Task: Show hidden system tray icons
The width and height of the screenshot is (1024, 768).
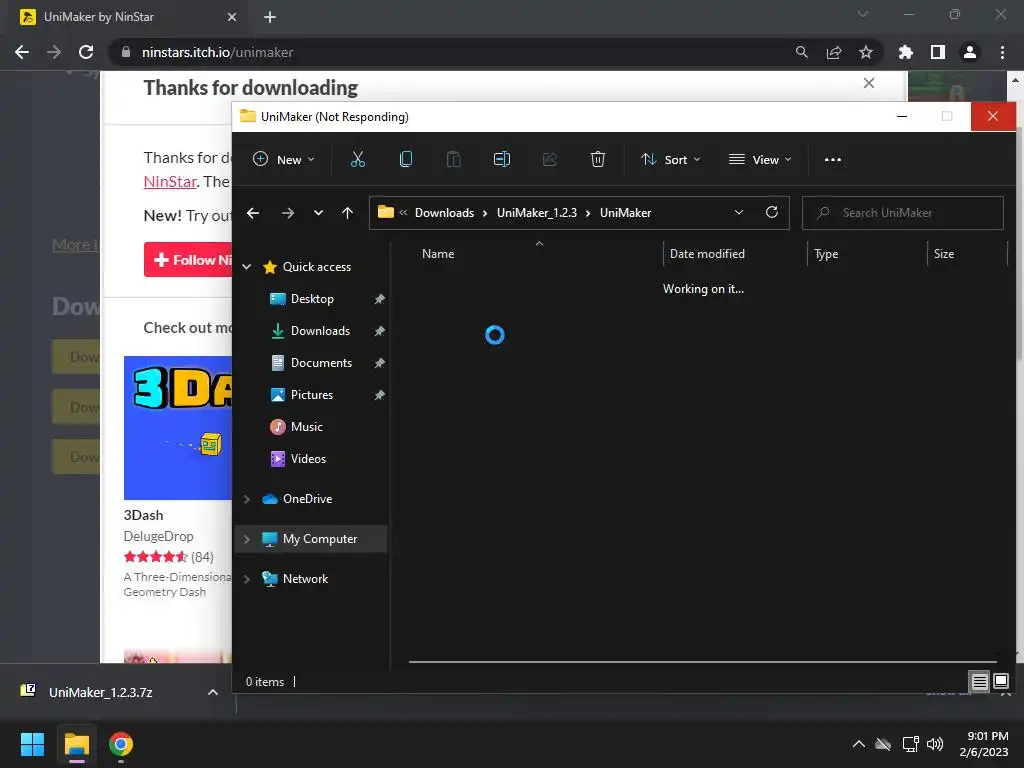Action: click(x=859, y=744)
